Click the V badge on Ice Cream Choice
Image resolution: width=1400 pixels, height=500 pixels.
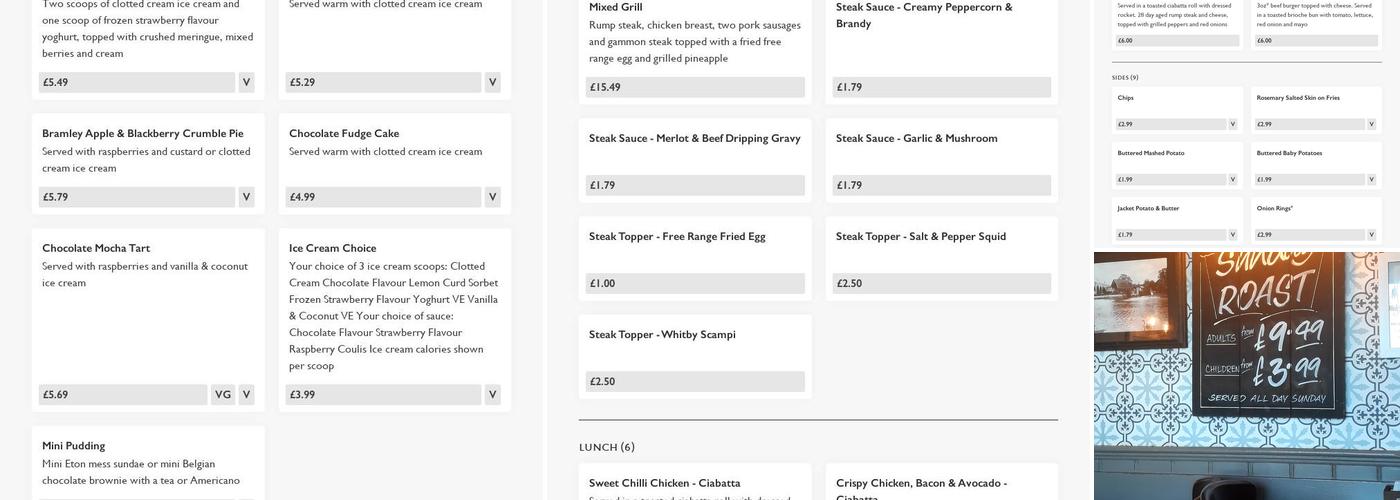tap(492, 395)
